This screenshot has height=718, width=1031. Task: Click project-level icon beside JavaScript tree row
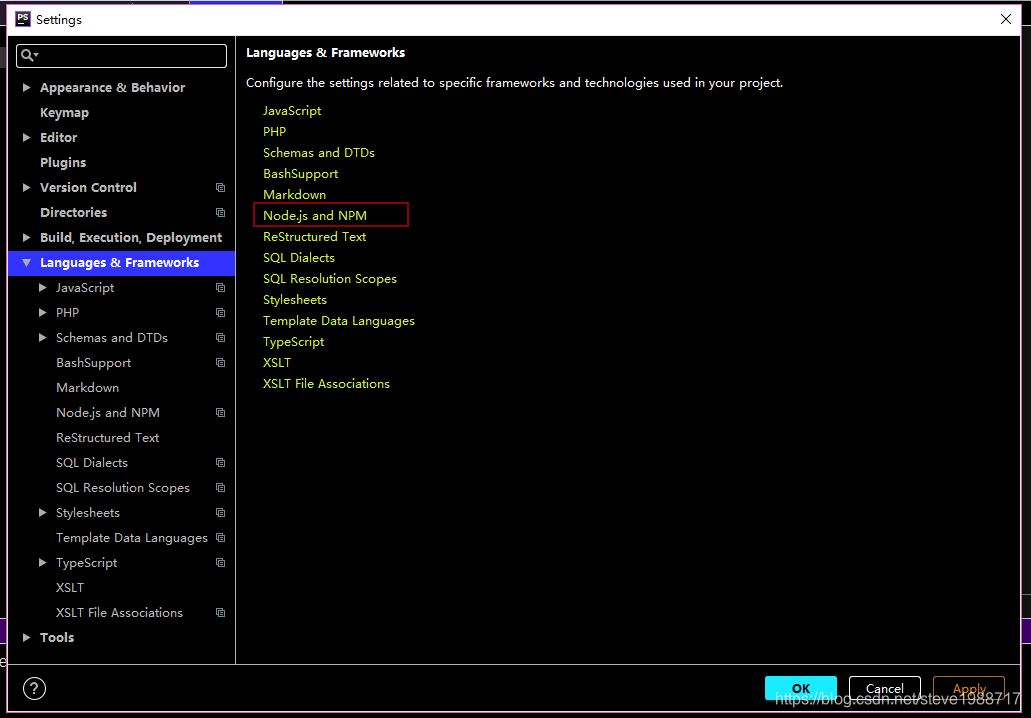[220, 288]
